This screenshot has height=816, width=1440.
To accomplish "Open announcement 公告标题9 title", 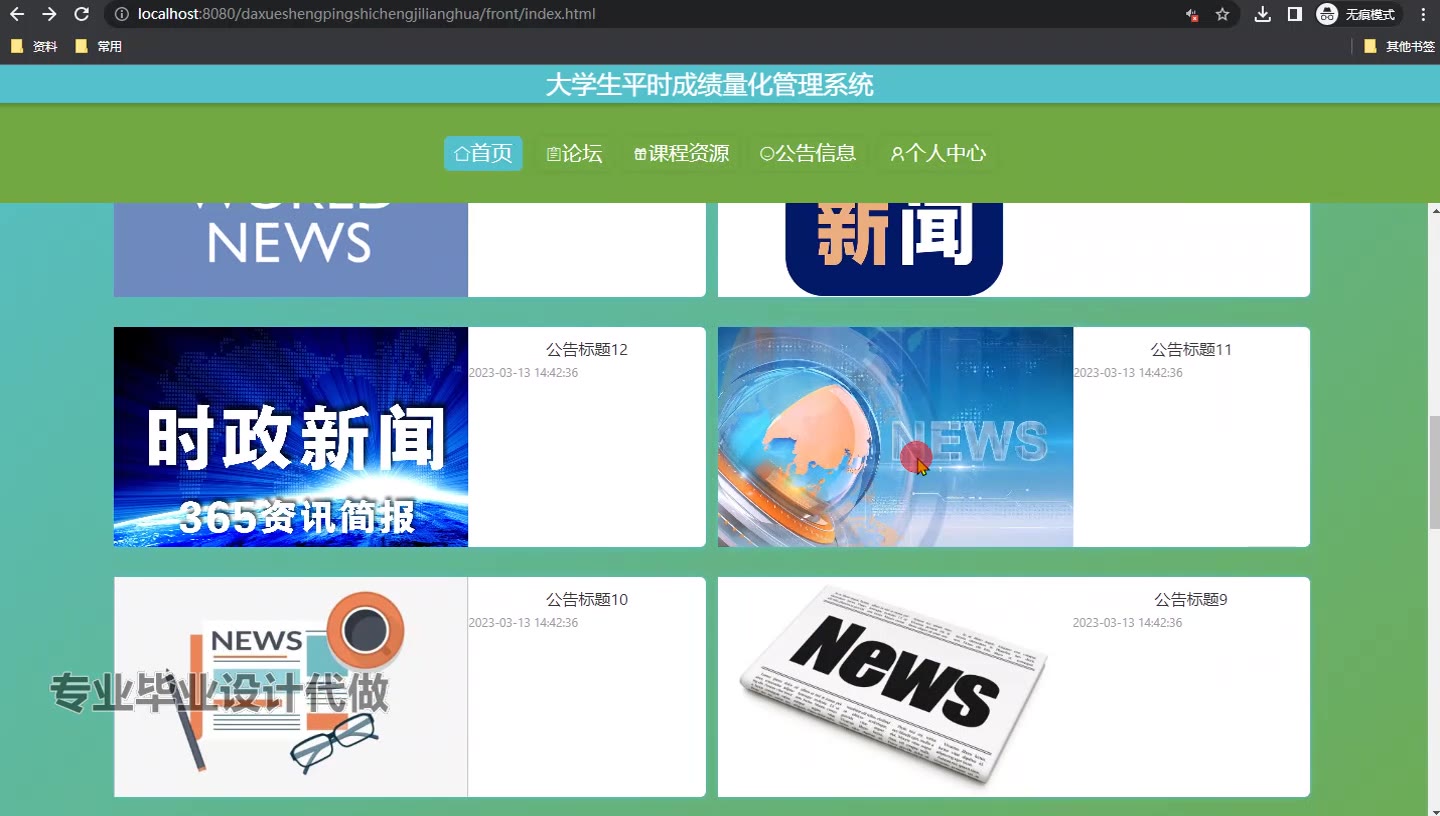I will (1191, 599).
